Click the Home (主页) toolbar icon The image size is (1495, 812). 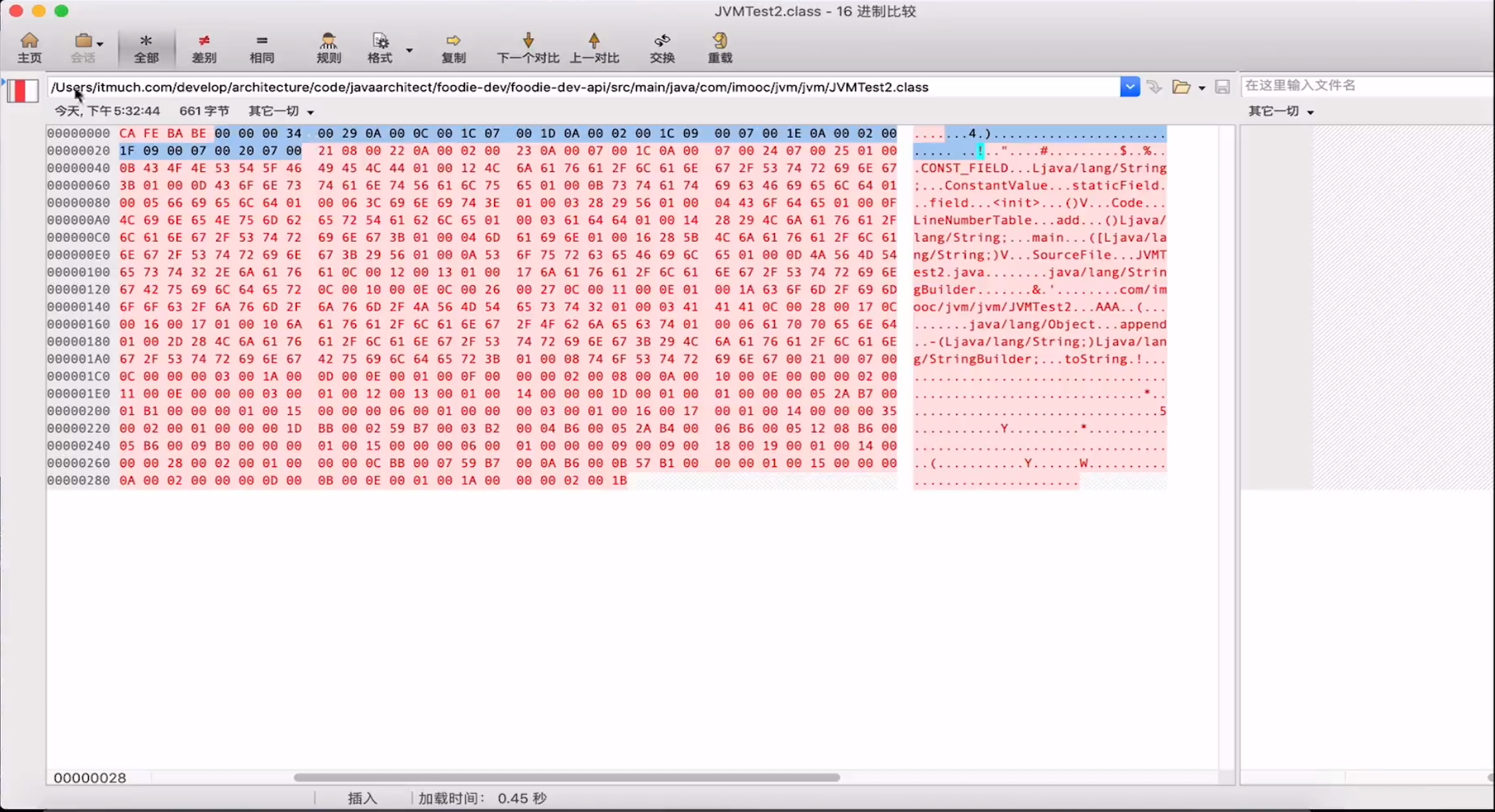pyautogui.click(x=30, y=48)
